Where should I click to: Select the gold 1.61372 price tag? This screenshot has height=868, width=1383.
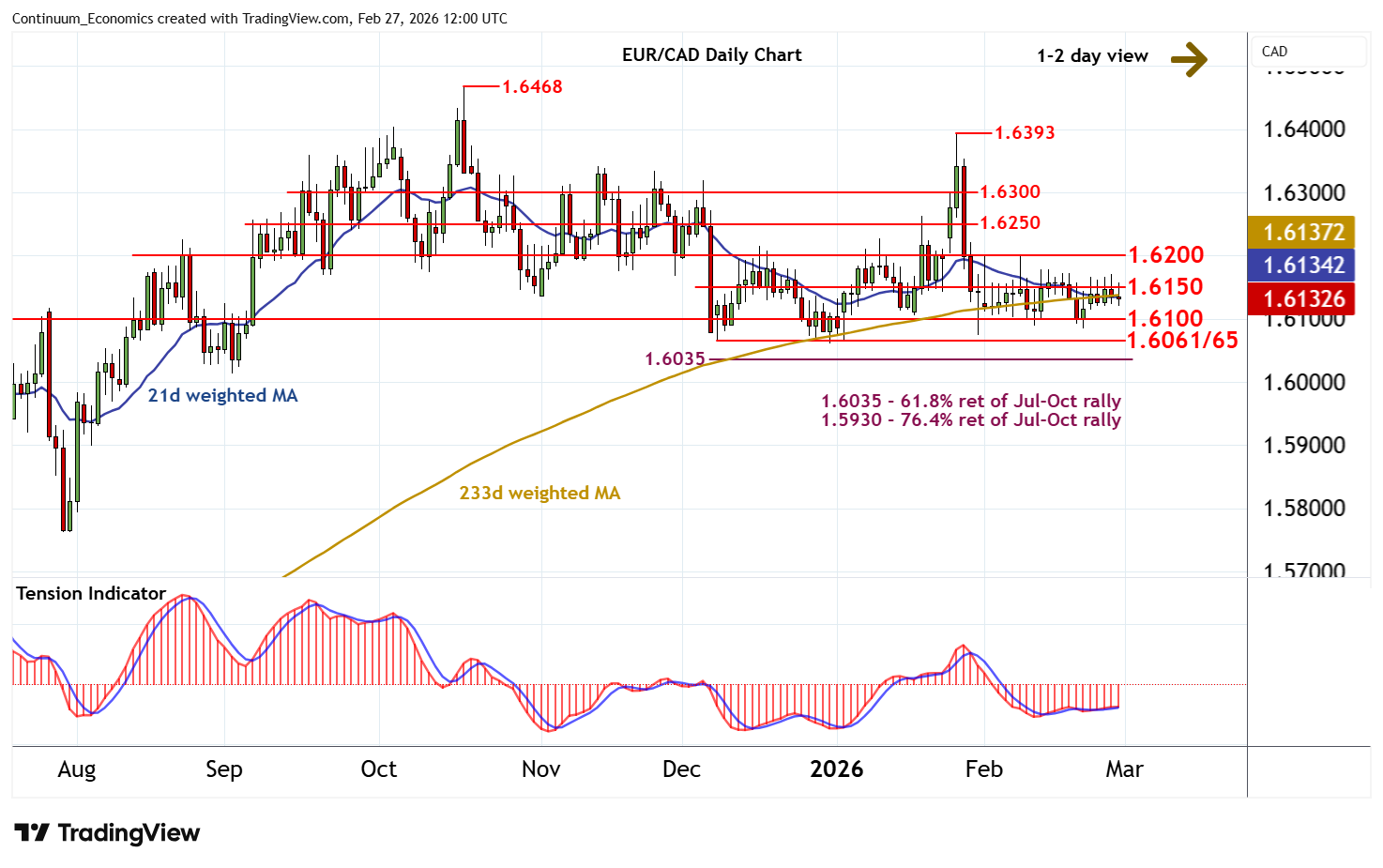(1302, 232)
